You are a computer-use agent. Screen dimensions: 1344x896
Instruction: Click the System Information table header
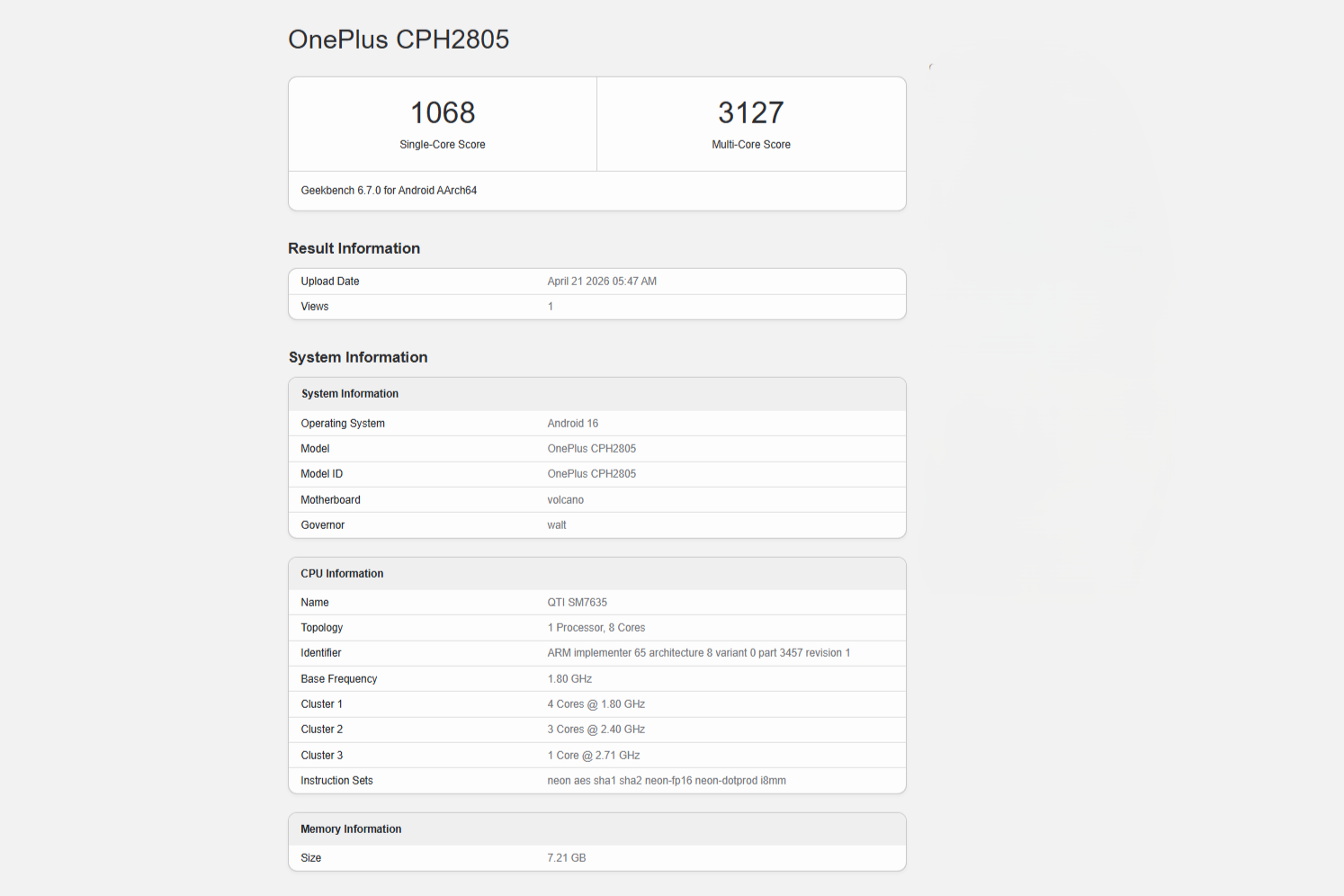[350, 394]
